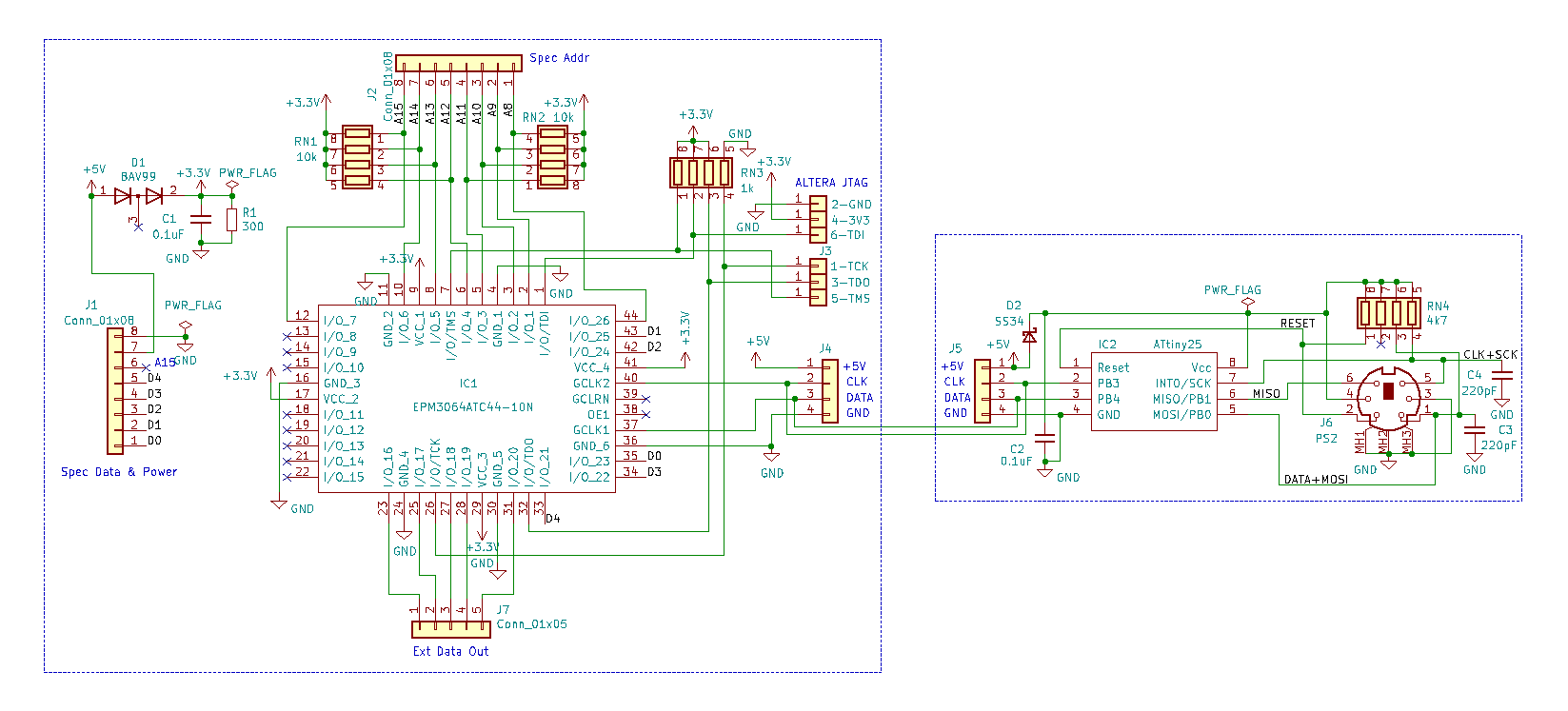This screenshot has width=1568, height=711.
Task: Select the C4 220pF capacitor symbol
Action: click(1501, 376)
